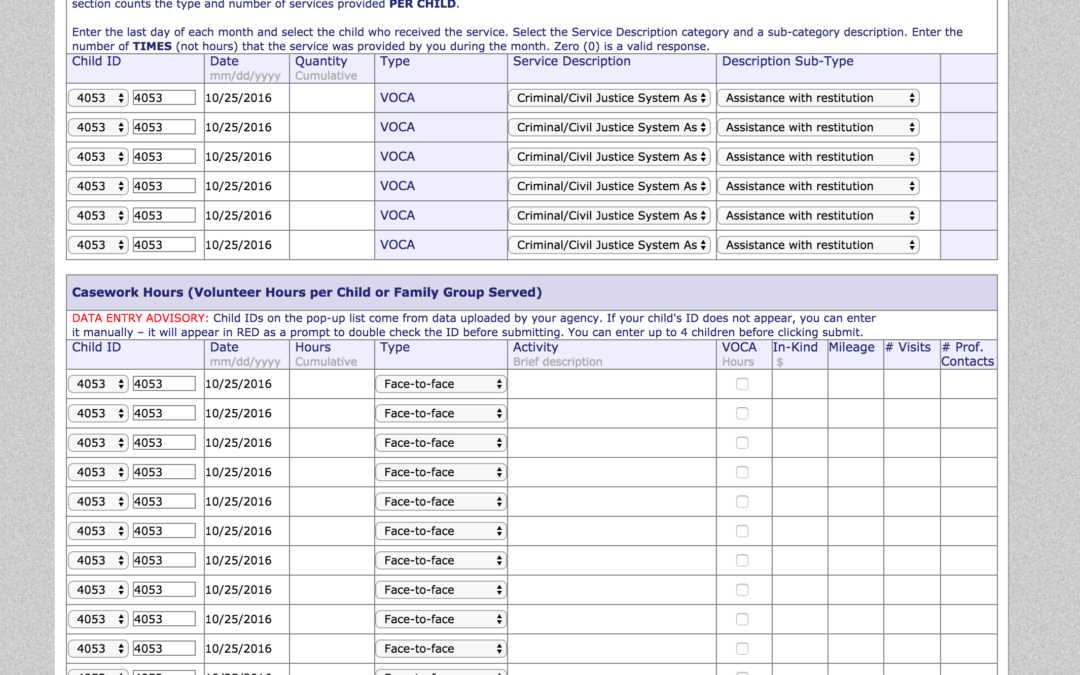Click VOCA type text in fifth services row
This screenshot has width=1080, height=675.
(397, 215)
